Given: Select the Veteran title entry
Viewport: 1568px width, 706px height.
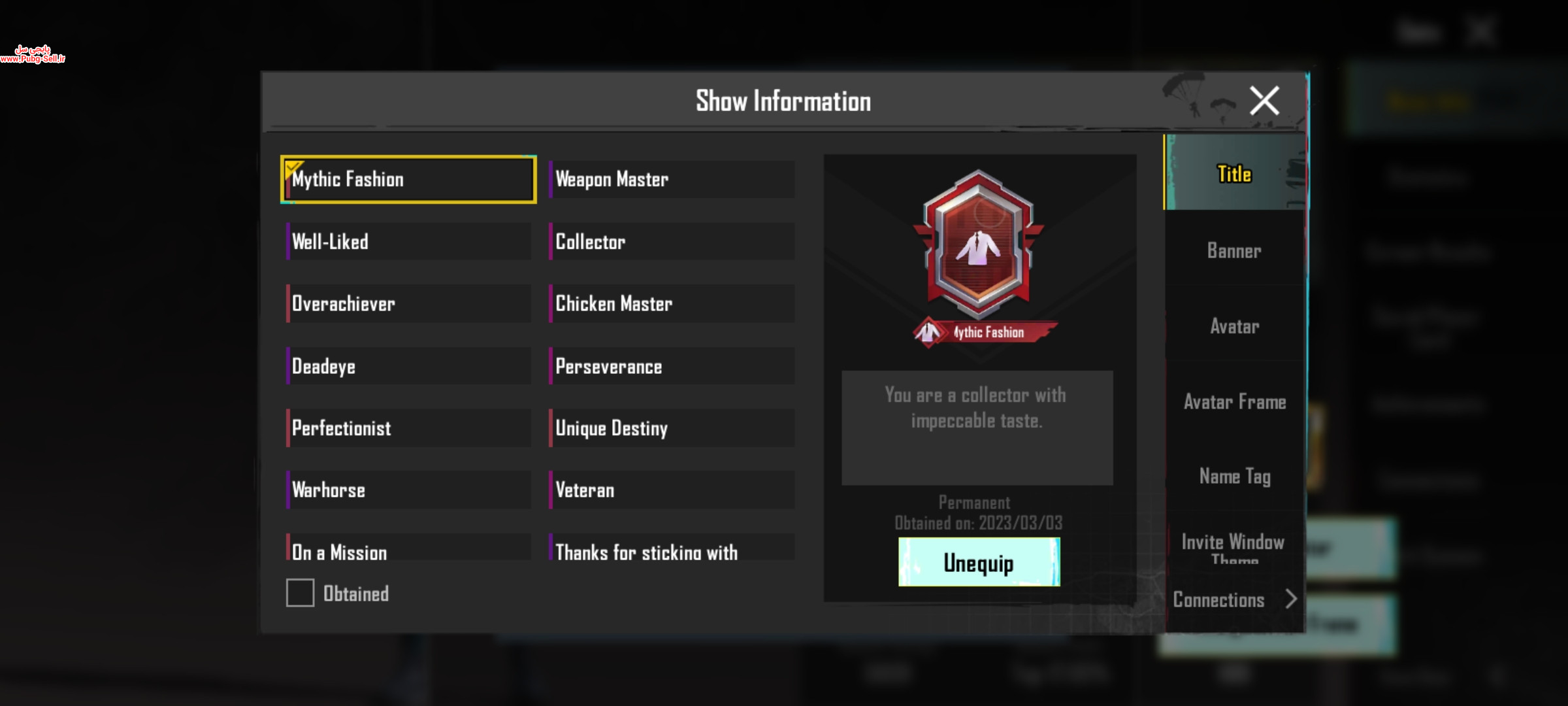Looking at the screenshot, I should [x=672, y=490].
